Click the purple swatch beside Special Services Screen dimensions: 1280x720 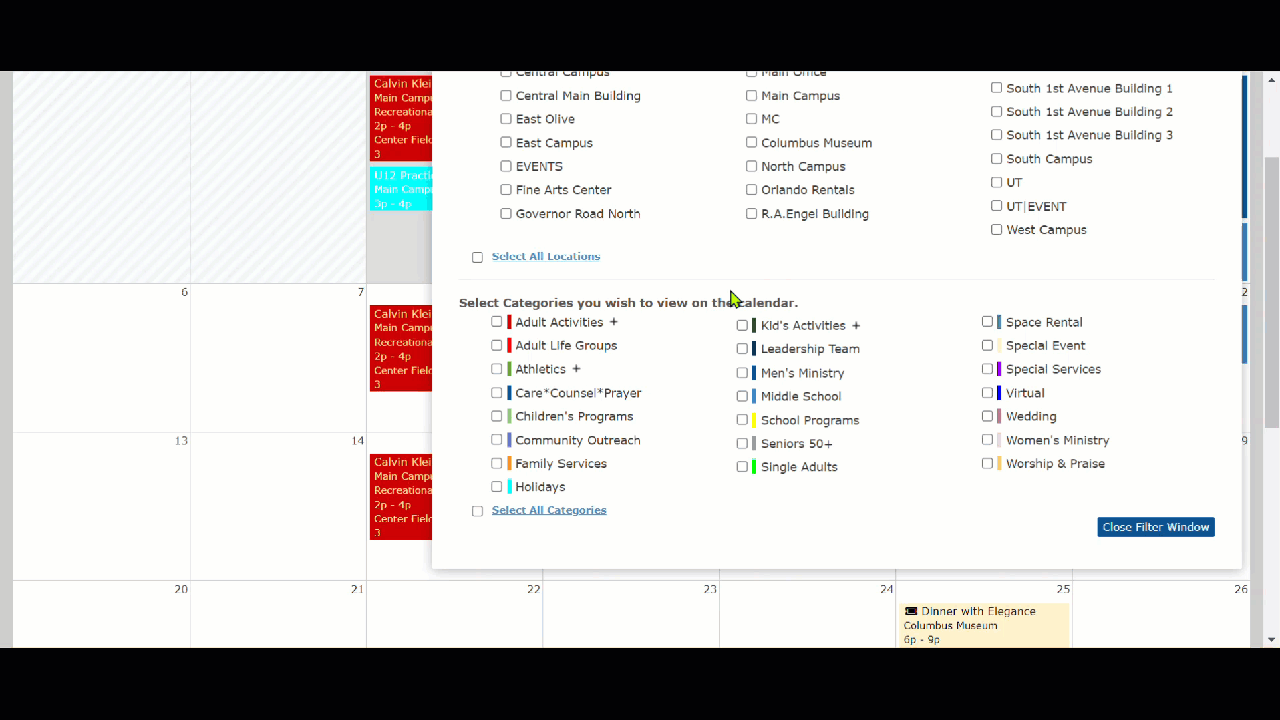(999, 369)
